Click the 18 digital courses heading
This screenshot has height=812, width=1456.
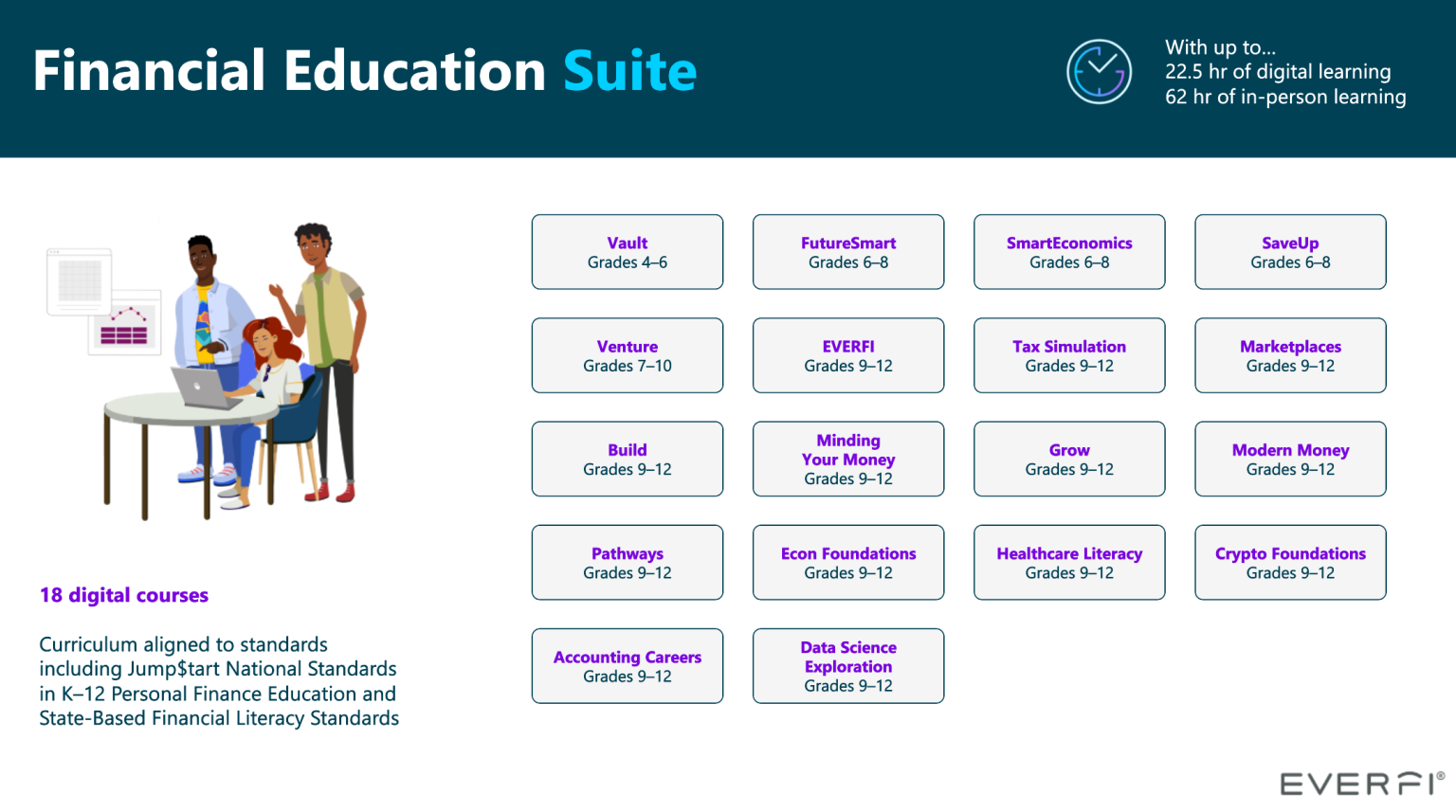click(x=124, y=595)
